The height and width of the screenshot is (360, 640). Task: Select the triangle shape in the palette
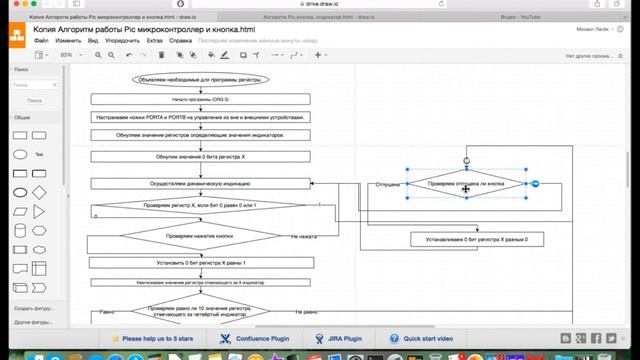pos(39,212)
